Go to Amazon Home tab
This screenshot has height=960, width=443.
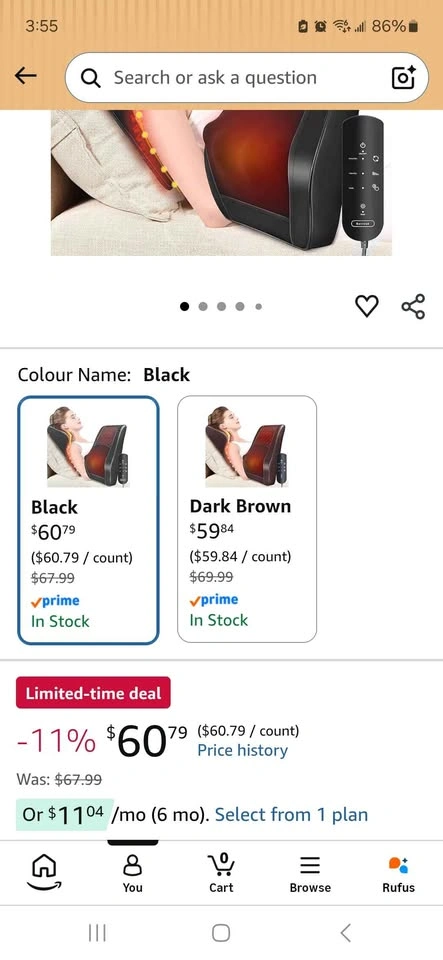coord(44,873)
